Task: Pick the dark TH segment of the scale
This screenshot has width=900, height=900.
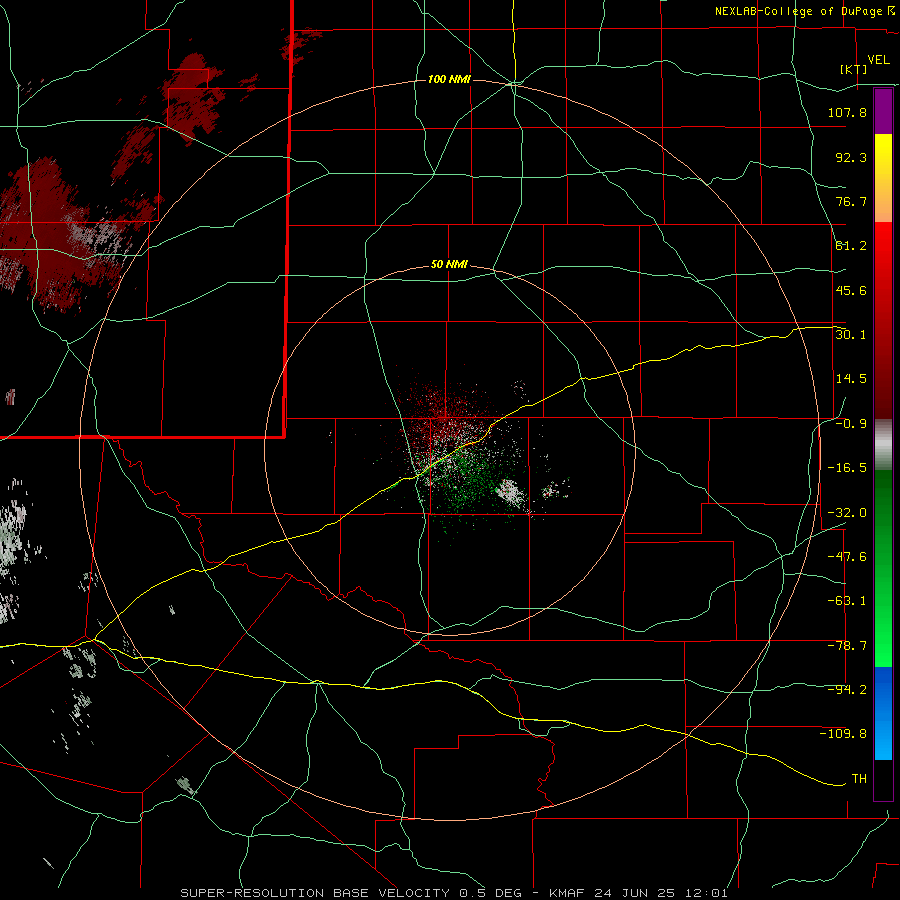Action: (x=883, y=780)
